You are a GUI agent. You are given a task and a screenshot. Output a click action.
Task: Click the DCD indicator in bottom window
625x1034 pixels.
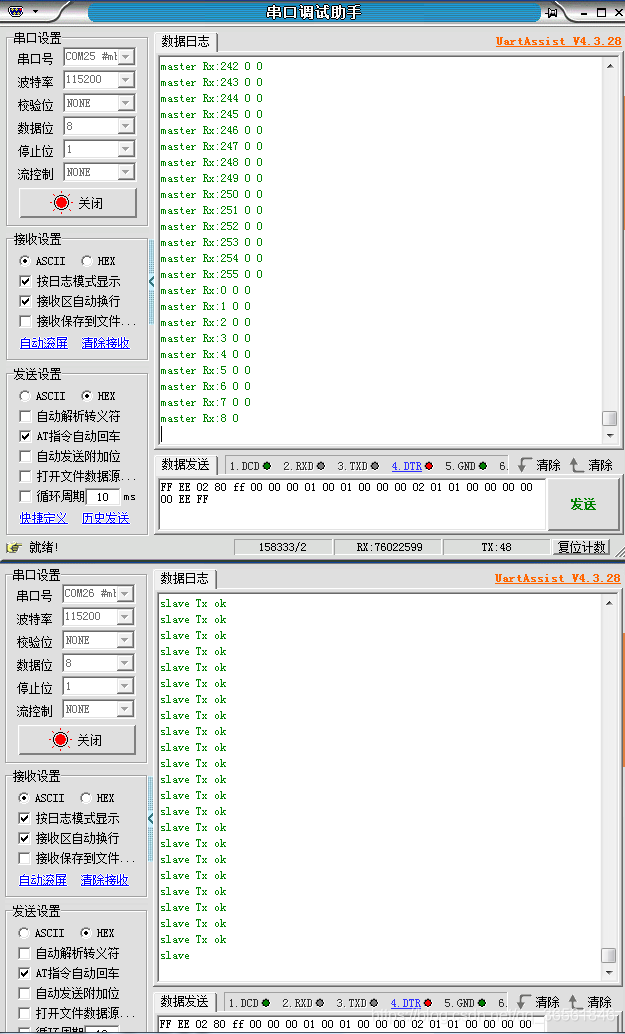tap(266, 1002)
